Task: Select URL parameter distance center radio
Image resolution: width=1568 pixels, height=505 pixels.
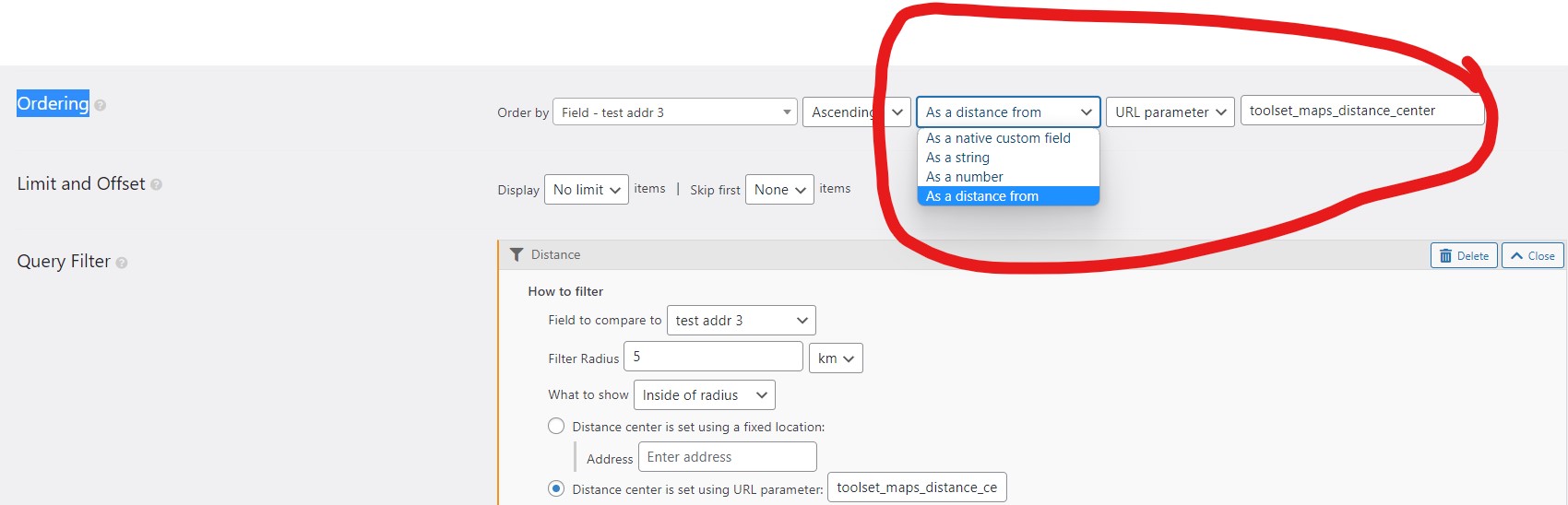Action: coord(556,488)
